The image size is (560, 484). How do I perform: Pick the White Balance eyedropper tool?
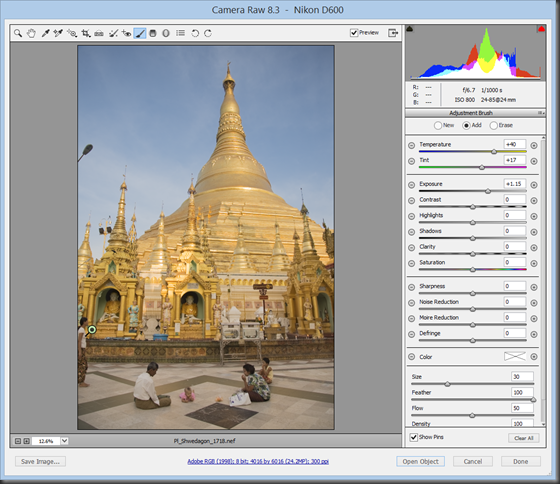click(45, 33)
